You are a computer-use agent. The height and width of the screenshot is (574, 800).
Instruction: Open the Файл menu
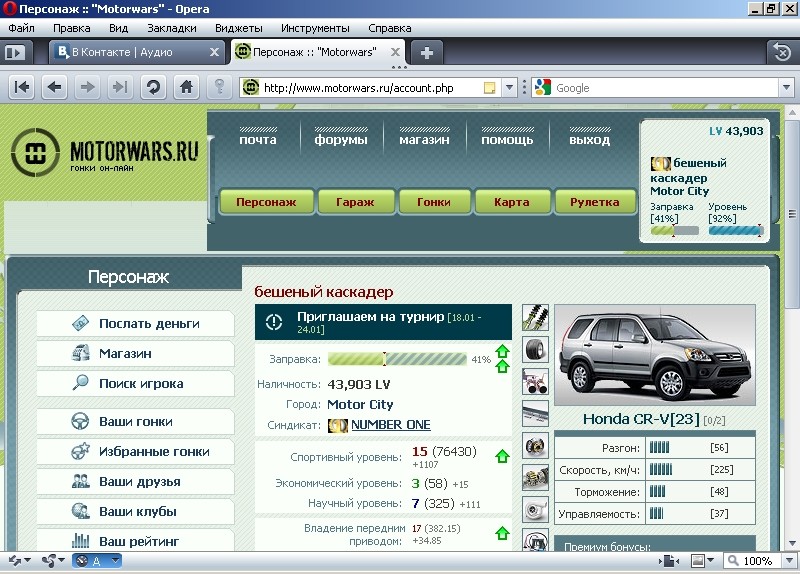point(21,28)
